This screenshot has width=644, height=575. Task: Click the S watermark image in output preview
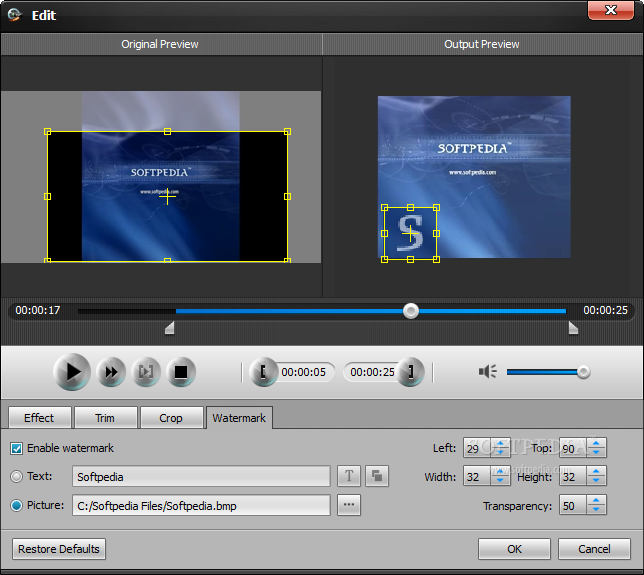click(x=410, y=233)
